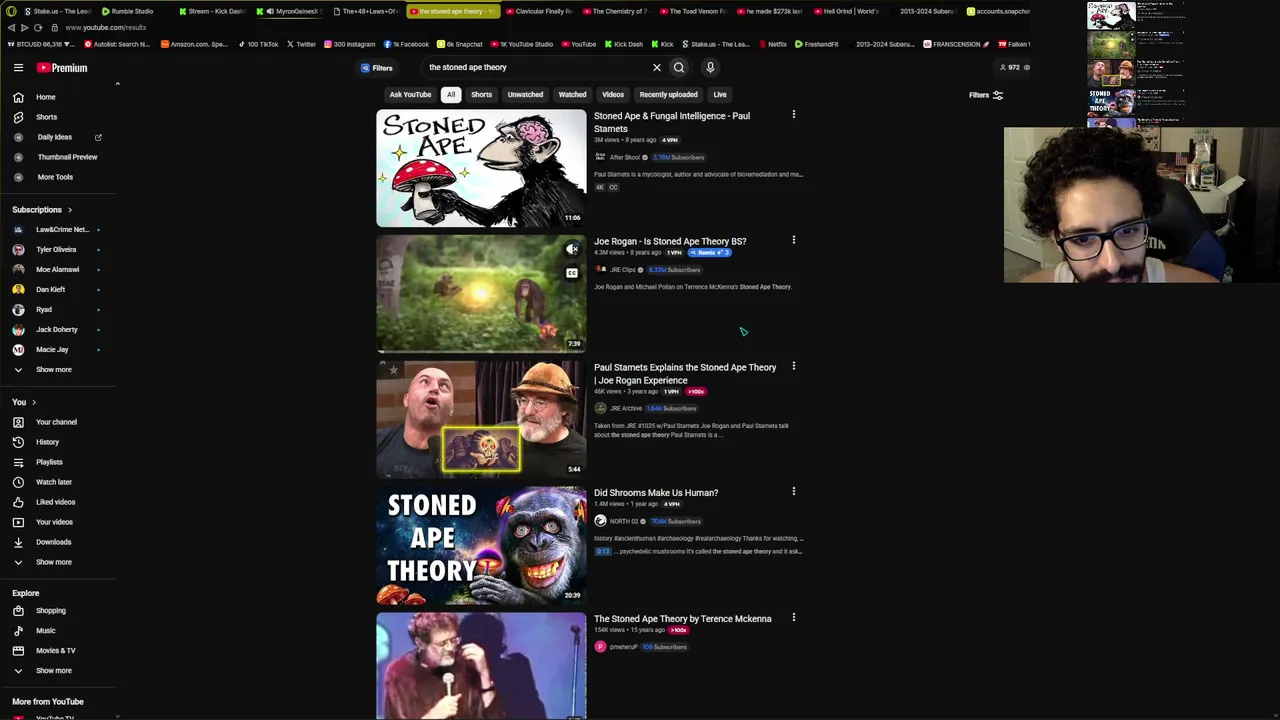
Task: Open Joe Rogan Stoned Ape Theory BS video title
Action: click(x=670, y=241)
